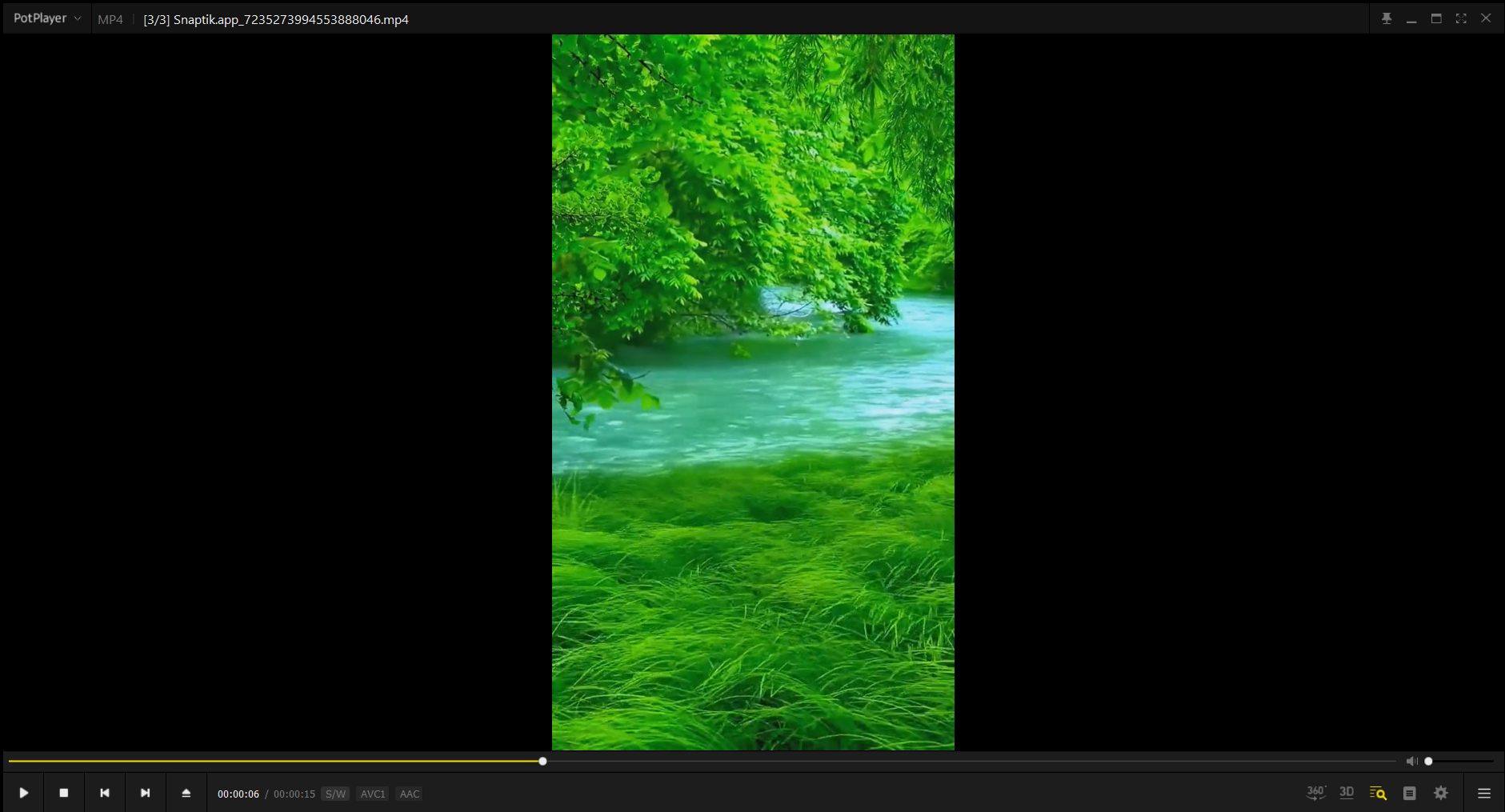Click the Play button

point(24,793)
